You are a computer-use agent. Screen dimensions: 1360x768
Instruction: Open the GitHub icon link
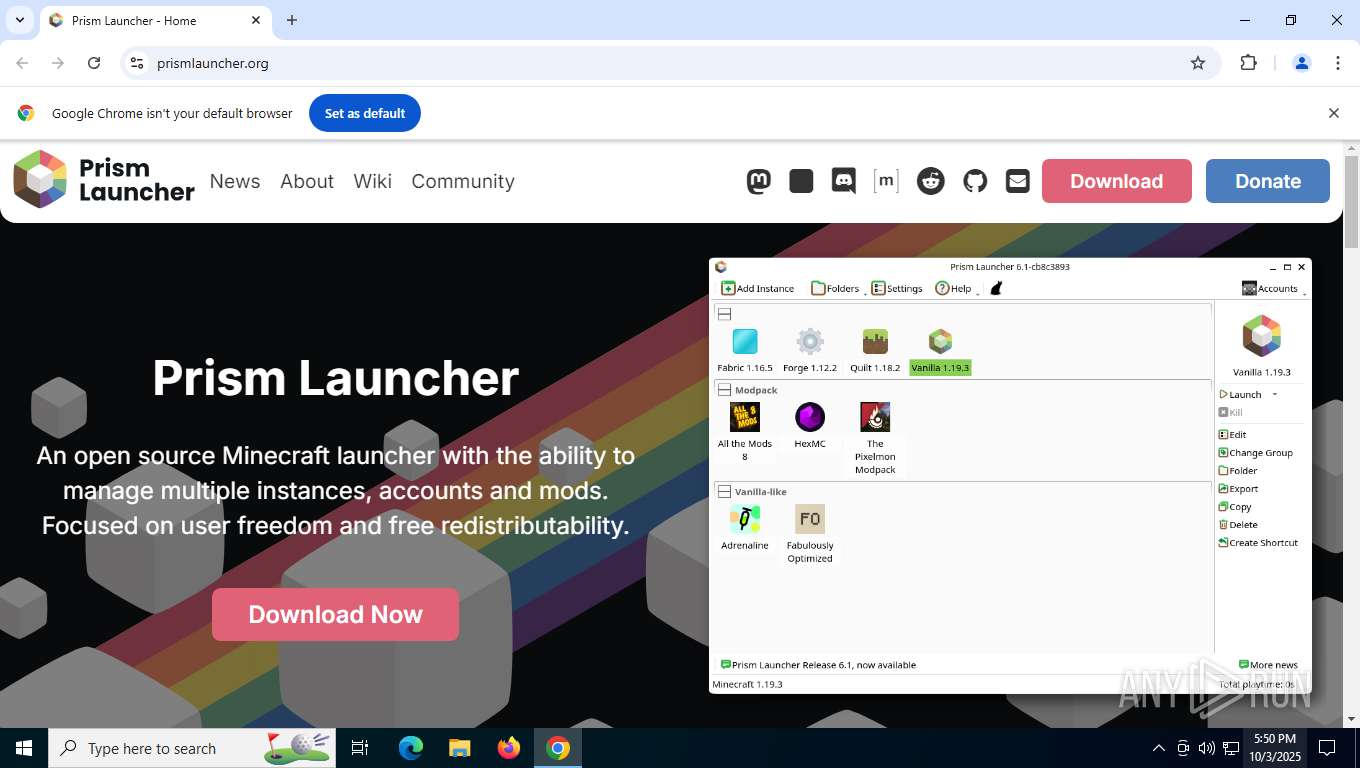(975, 181)
